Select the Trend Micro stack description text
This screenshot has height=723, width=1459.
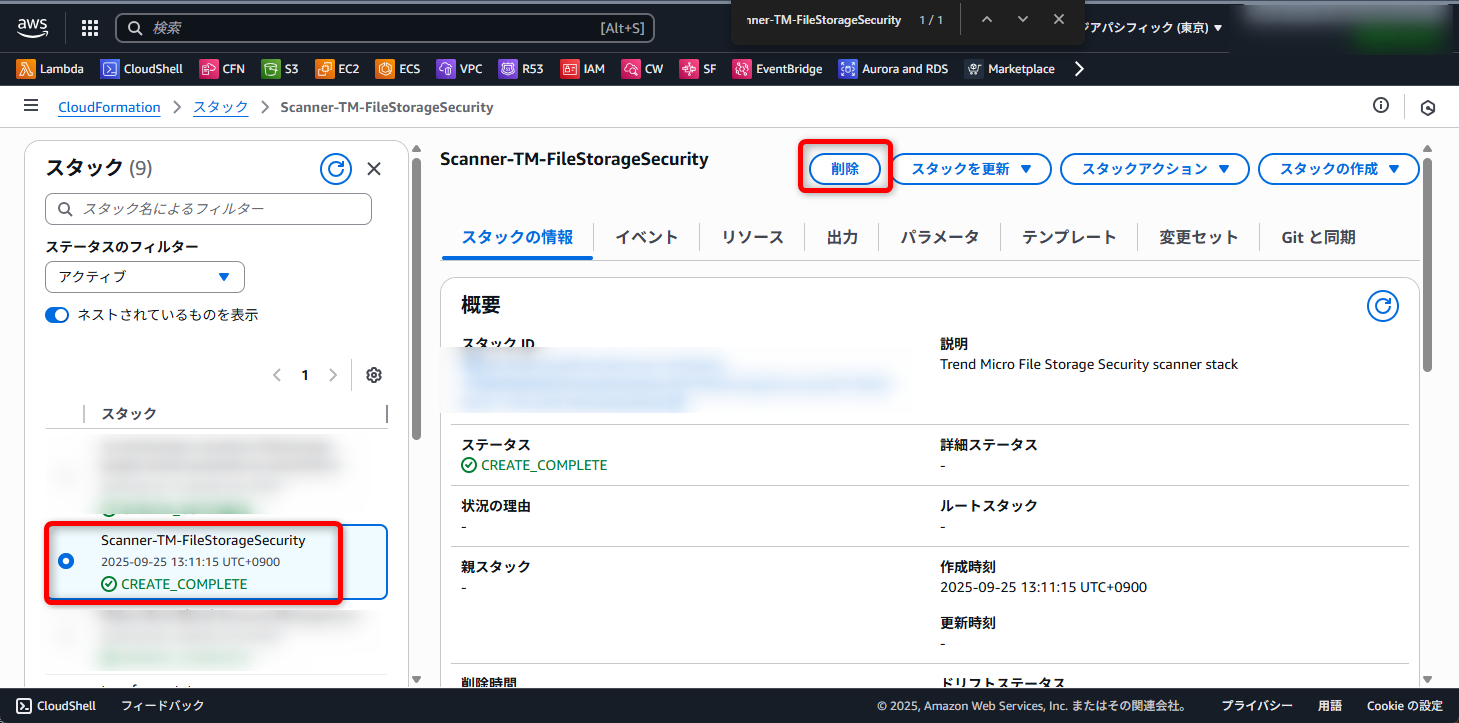click(1089, 365)
